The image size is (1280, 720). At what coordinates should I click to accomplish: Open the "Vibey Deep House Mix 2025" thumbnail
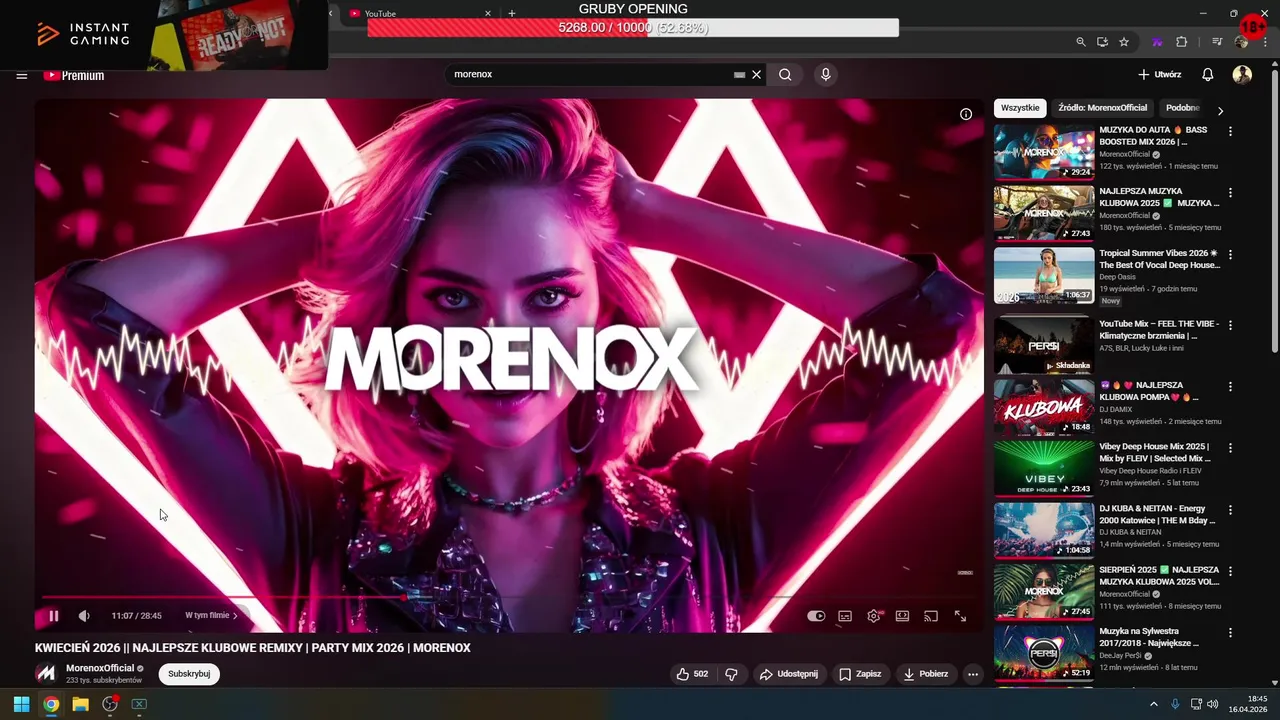point(1044,468)
